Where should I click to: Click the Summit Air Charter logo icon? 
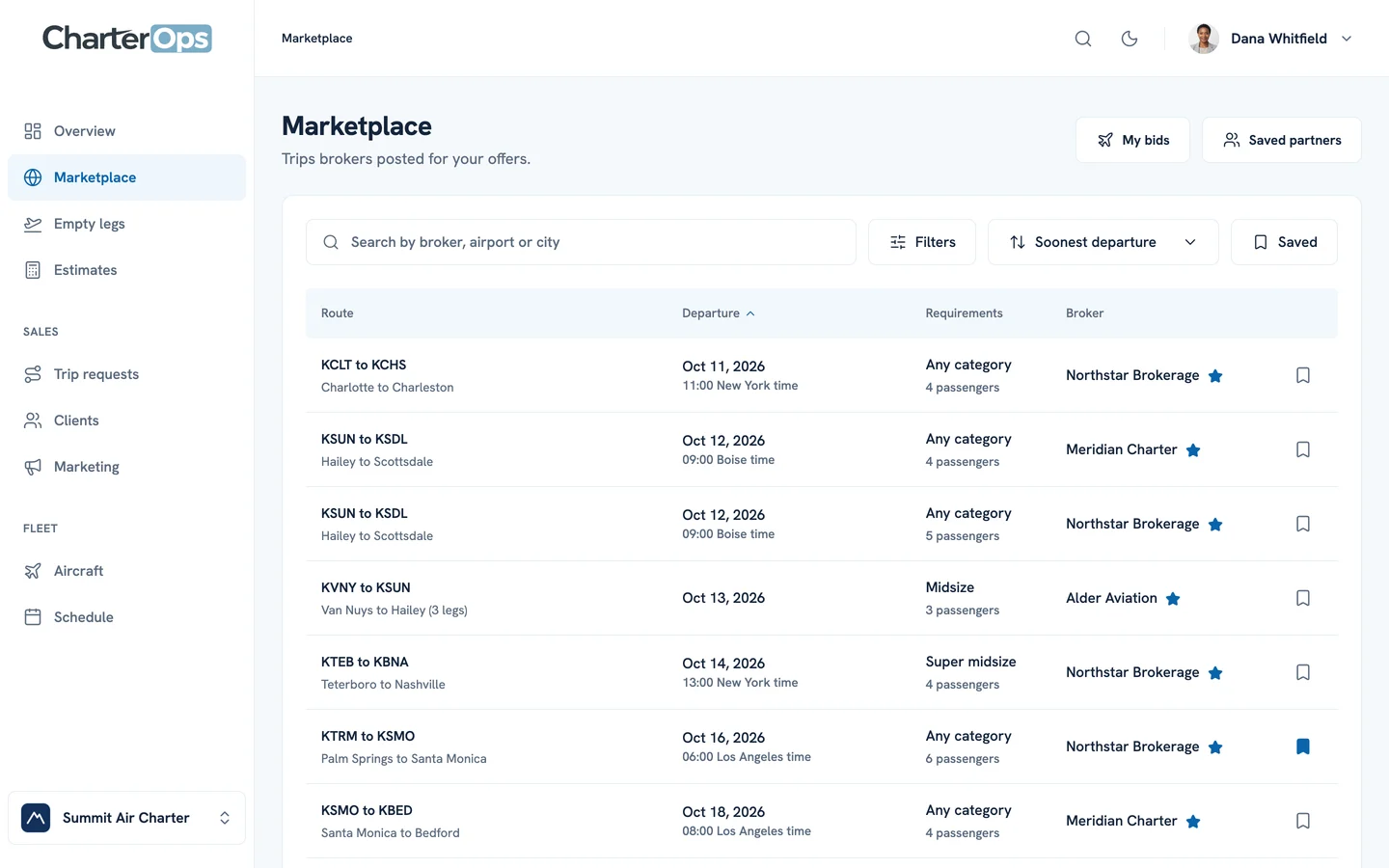pos(36,818)
